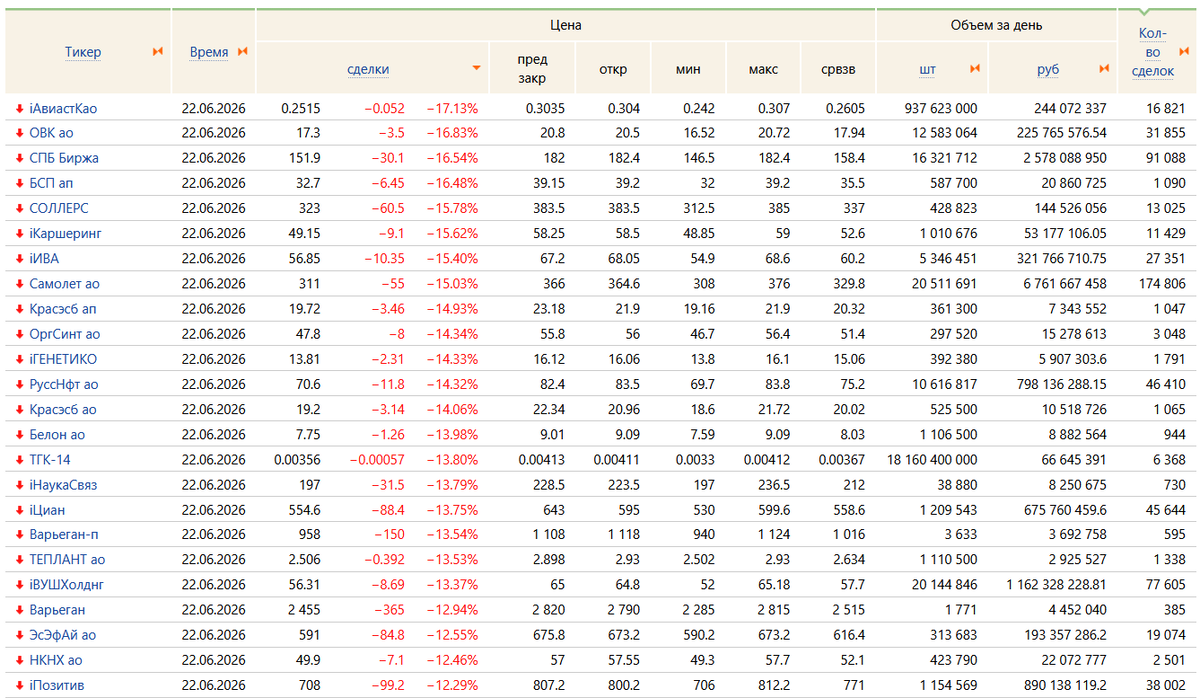Click the срвзв column header
Screen dimensions: 1200x698
(x=838, y=69)
